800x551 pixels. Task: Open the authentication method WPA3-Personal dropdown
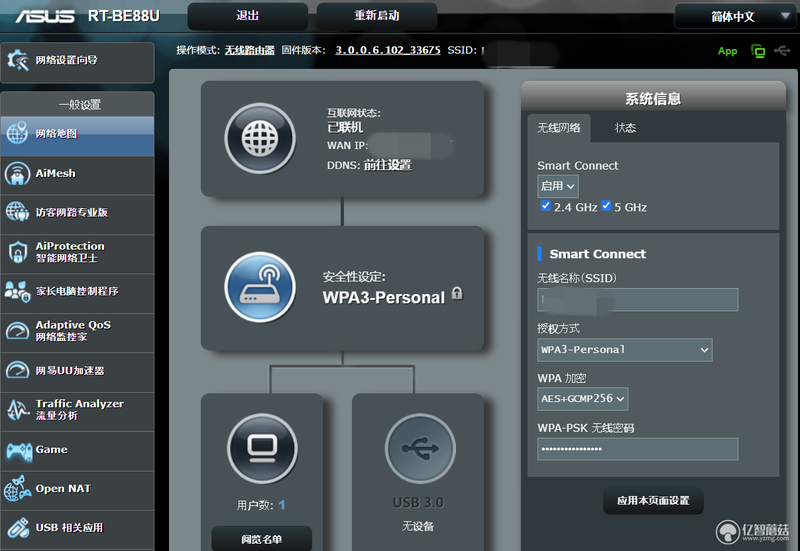coord(625,350)
